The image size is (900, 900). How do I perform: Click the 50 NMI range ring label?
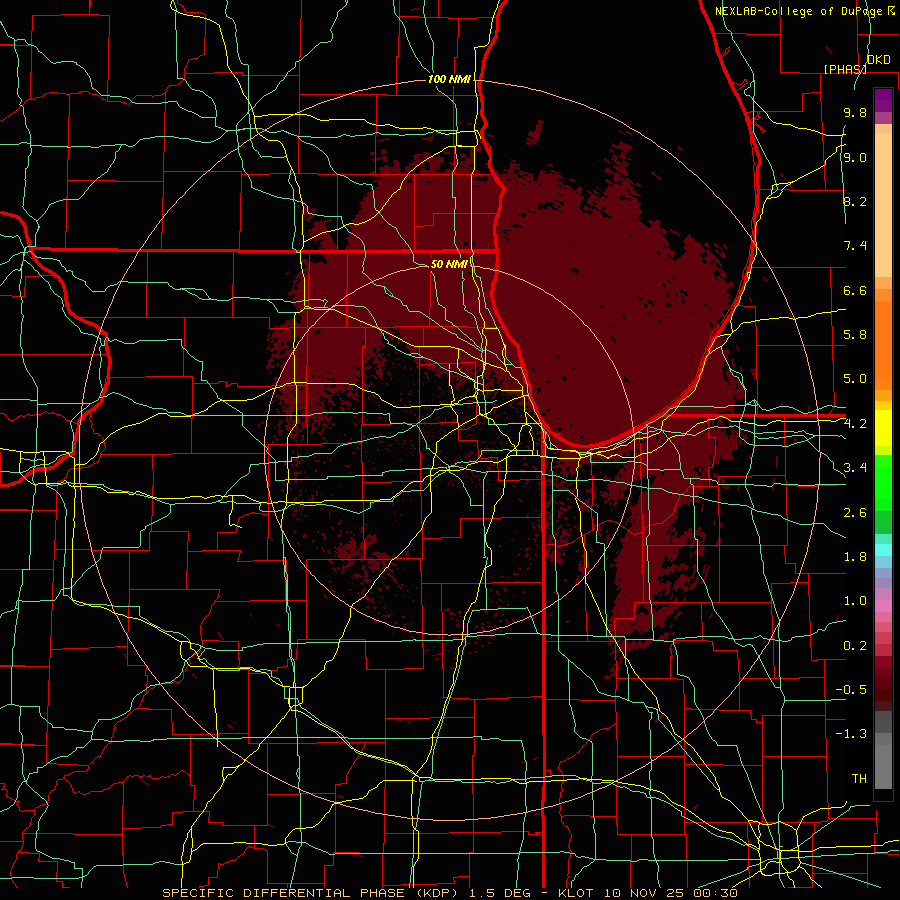(x=449, y=264)
